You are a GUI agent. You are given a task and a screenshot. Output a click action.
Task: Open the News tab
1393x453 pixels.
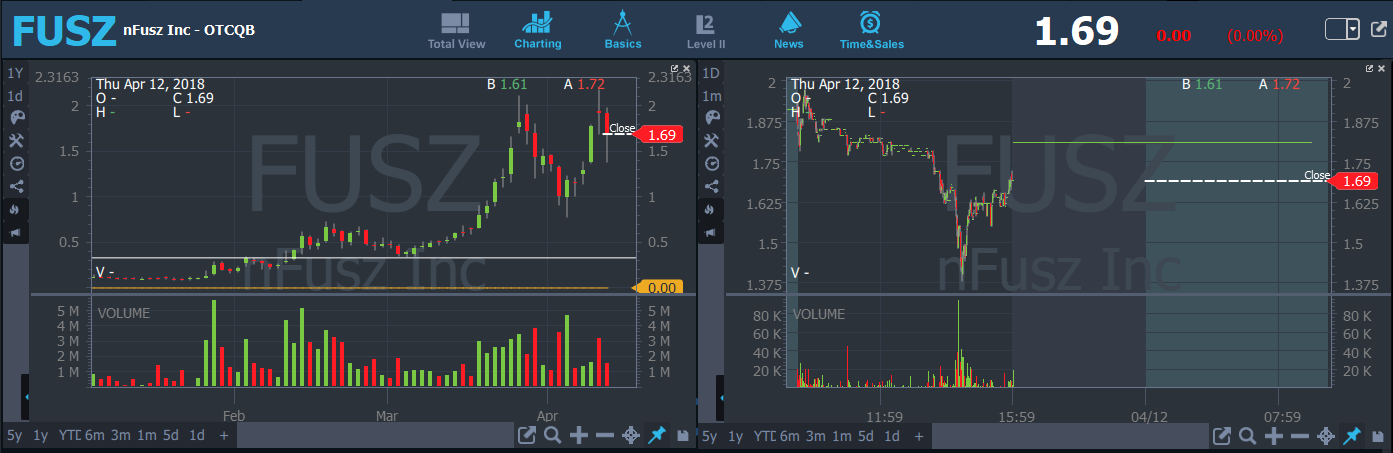point(789,30)
